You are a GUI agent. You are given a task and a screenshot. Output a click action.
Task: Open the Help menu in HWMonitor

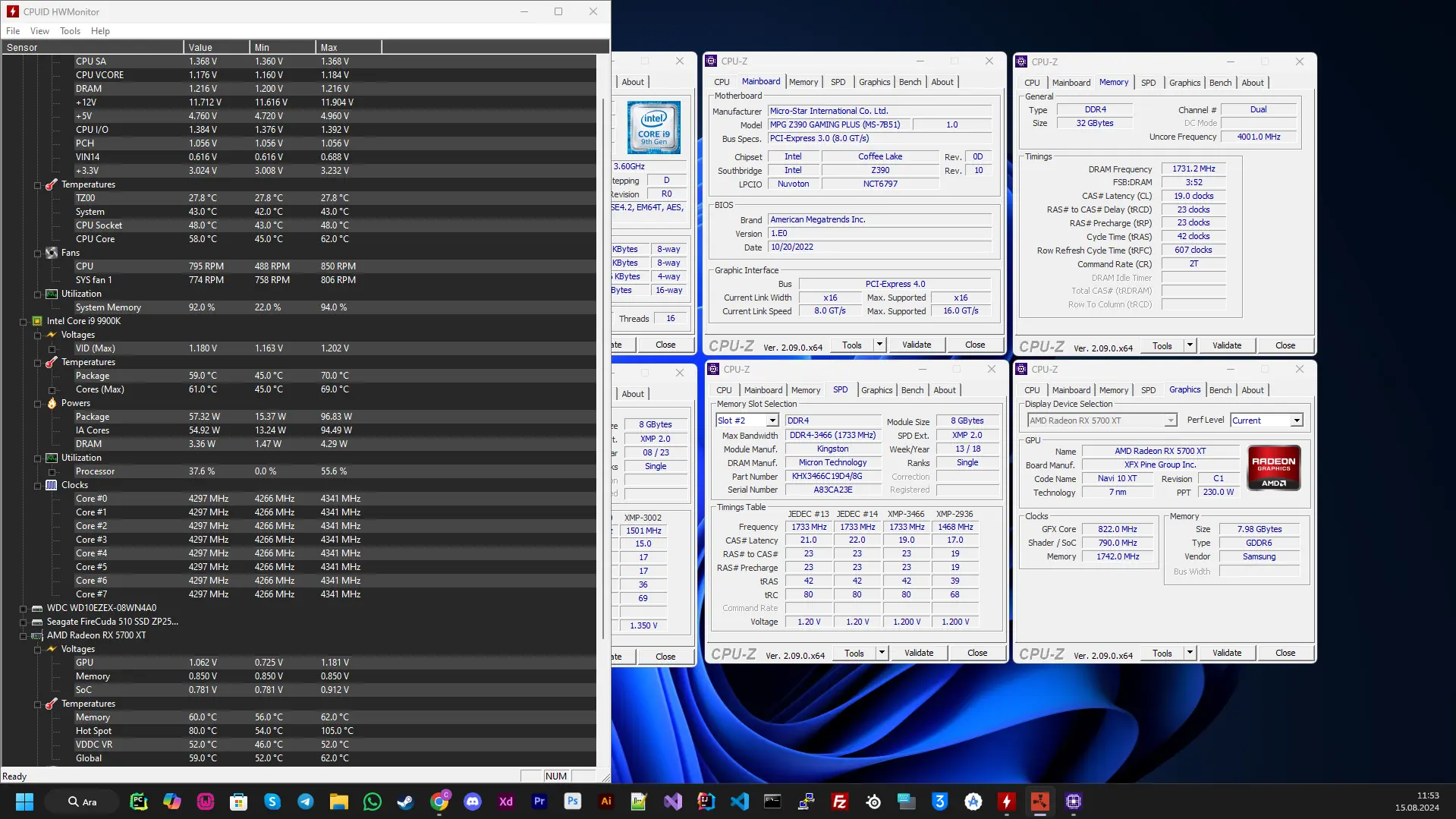100,31
